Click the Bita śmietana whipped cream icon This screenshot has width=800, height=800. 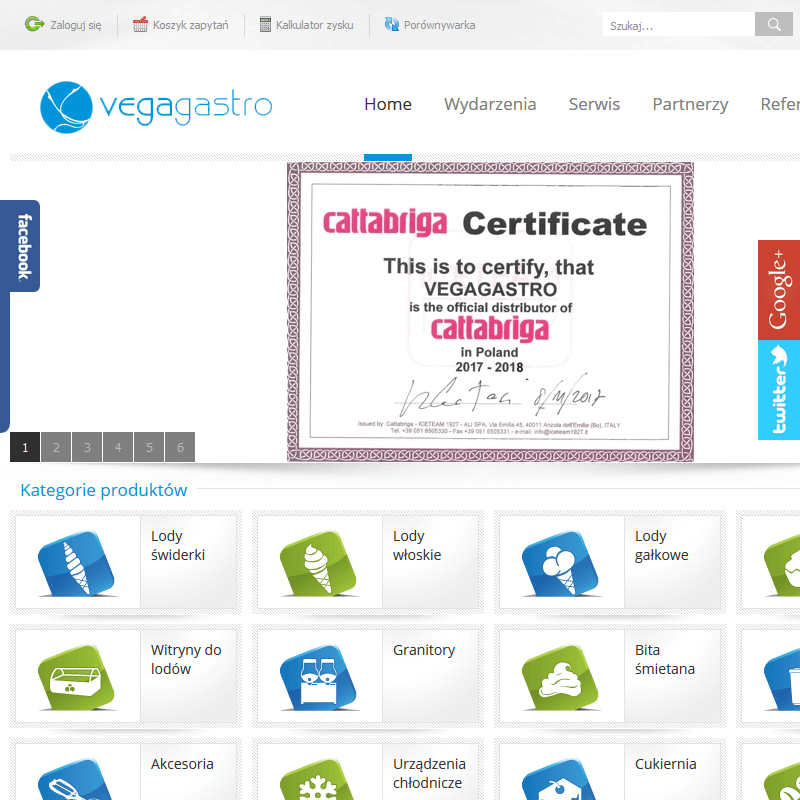pyautogui.click(x=560, y=678)
